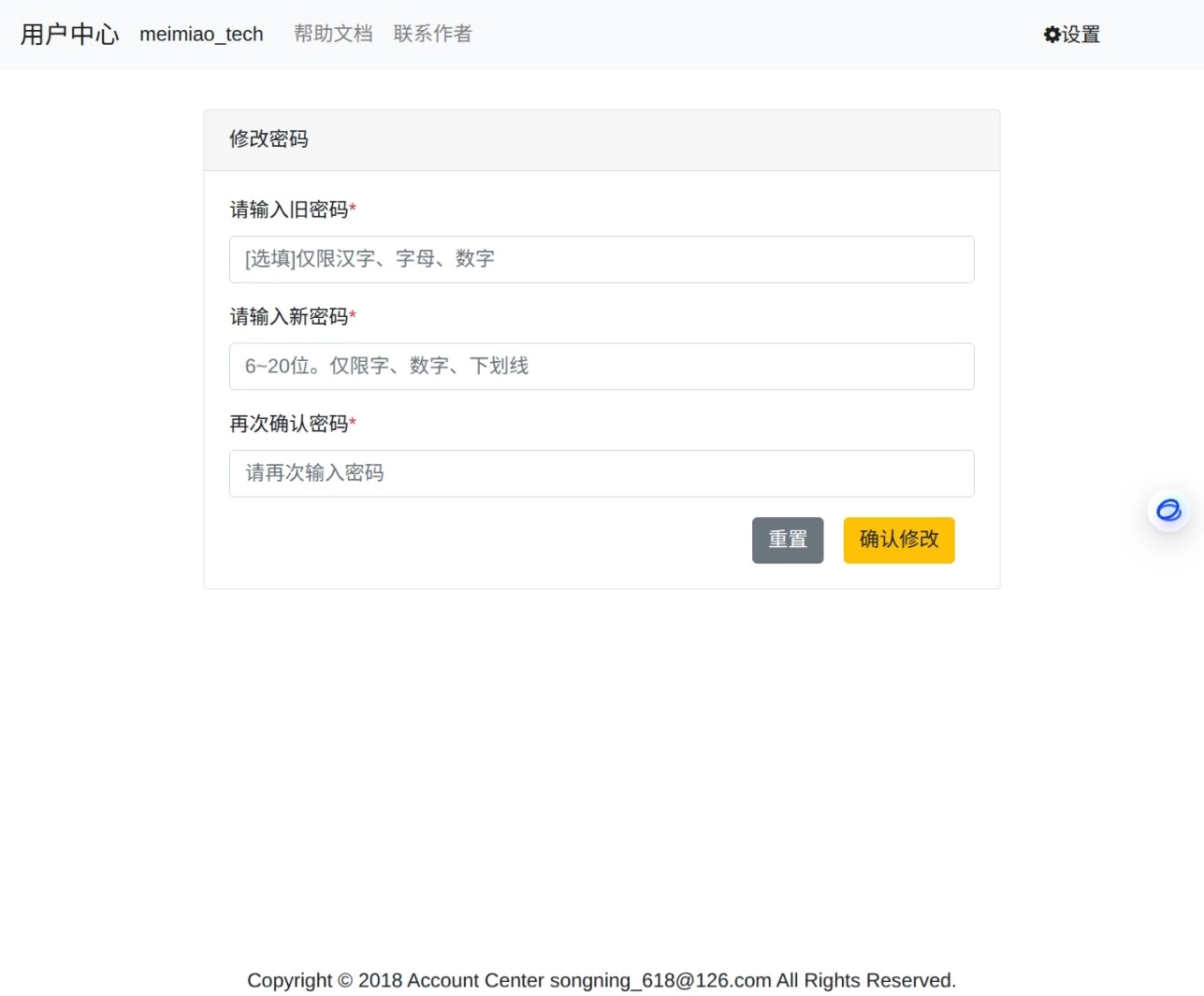
Task: Open the 帮助文档 help docs menu item
Action: click(333, 34)
